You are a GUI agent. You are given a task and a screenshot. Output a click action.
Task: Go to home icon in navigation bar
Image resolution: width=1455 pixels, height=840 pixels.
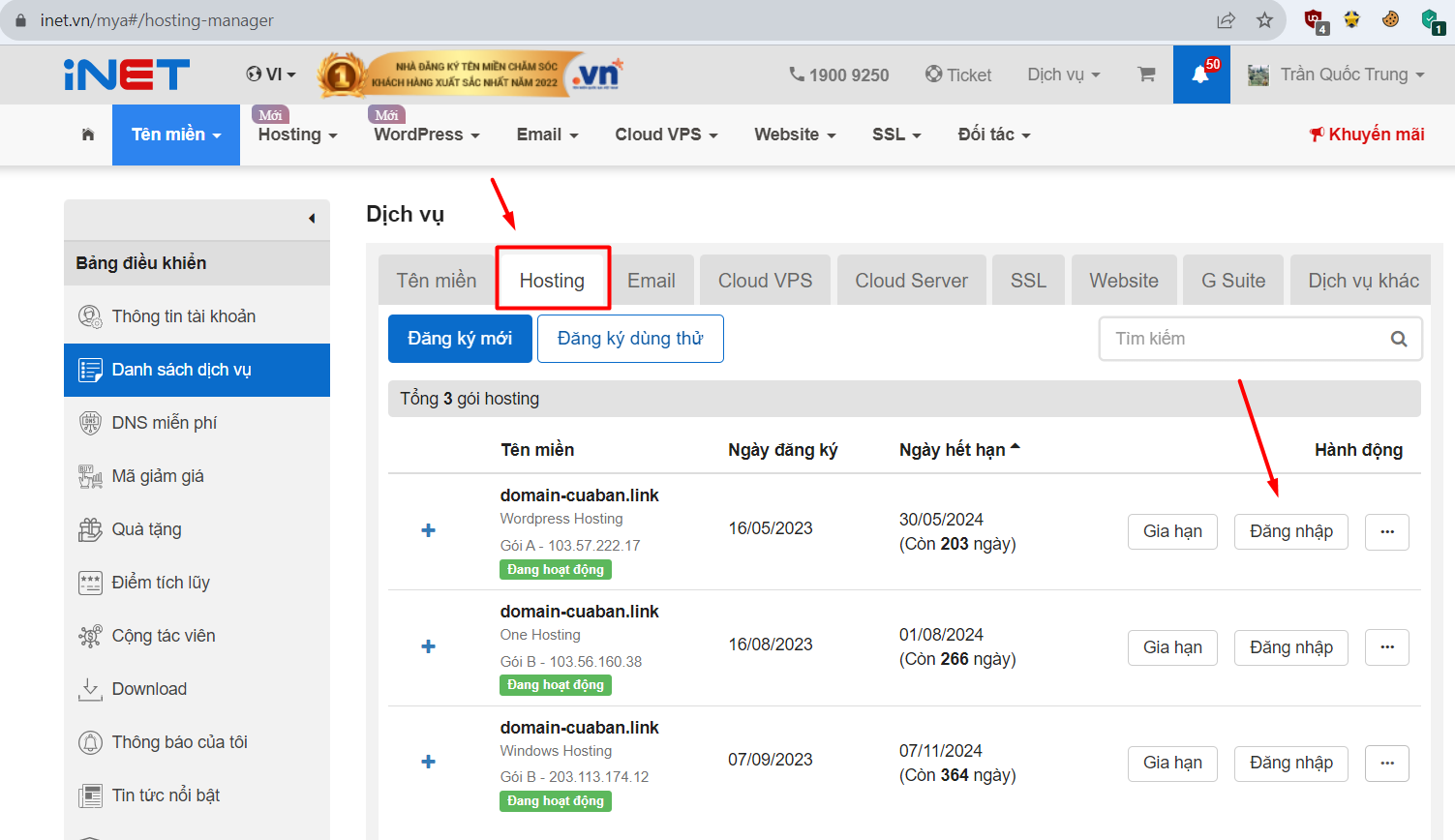(88, 135)
